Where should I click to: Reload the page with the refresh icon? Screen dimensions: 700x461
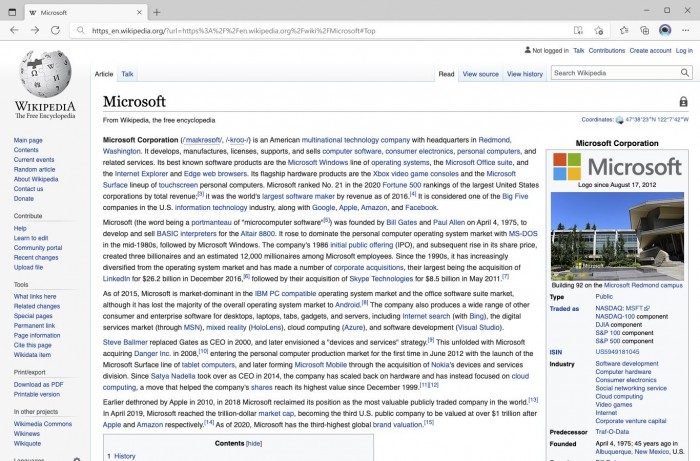pos(58,31)
